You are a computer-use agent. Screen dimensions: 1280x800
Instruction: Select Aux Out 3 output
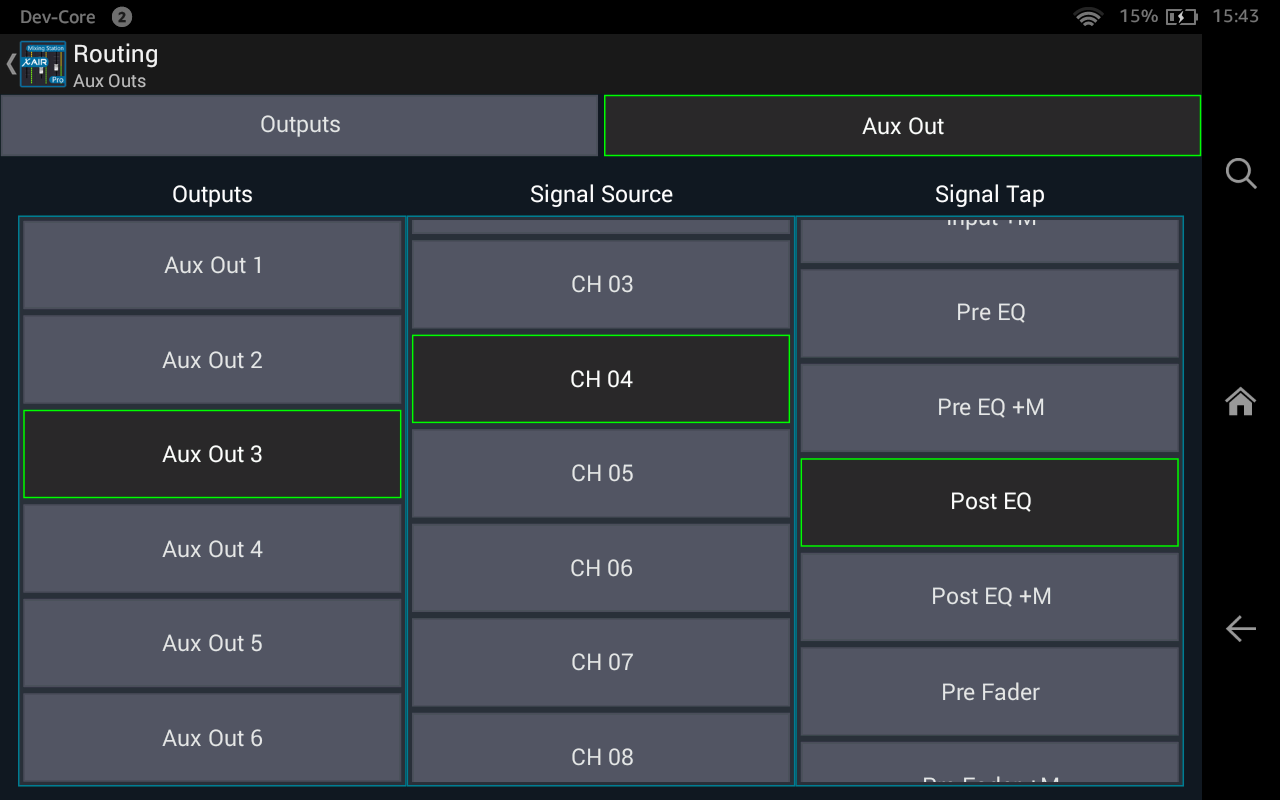213,454
